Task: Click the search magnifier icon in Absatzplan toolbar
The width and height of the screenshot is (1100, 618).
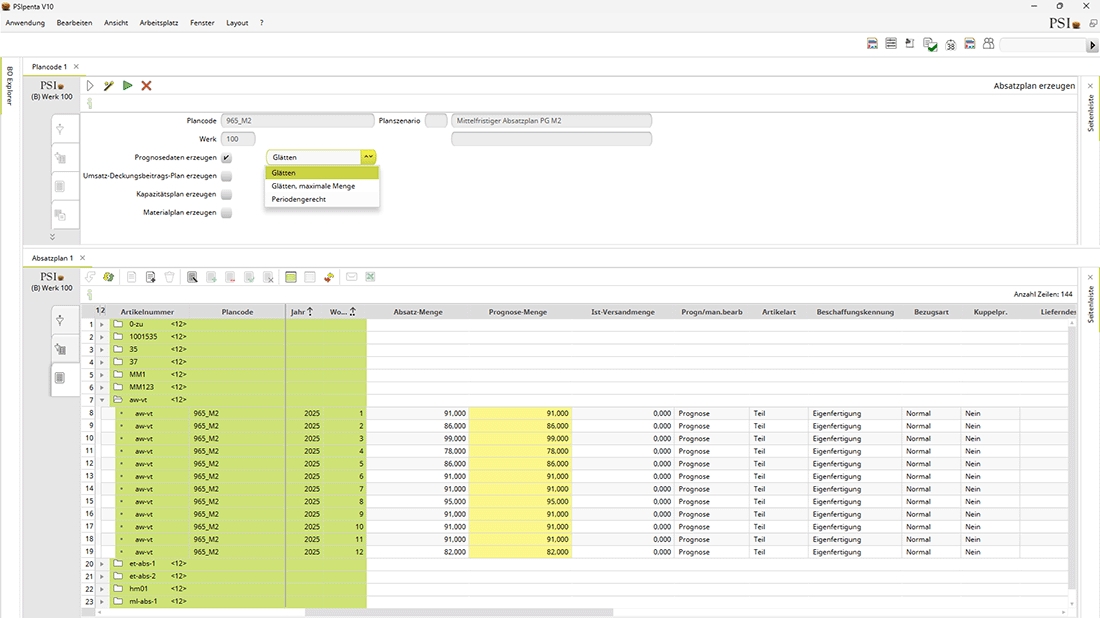Action: coord(192,277)
